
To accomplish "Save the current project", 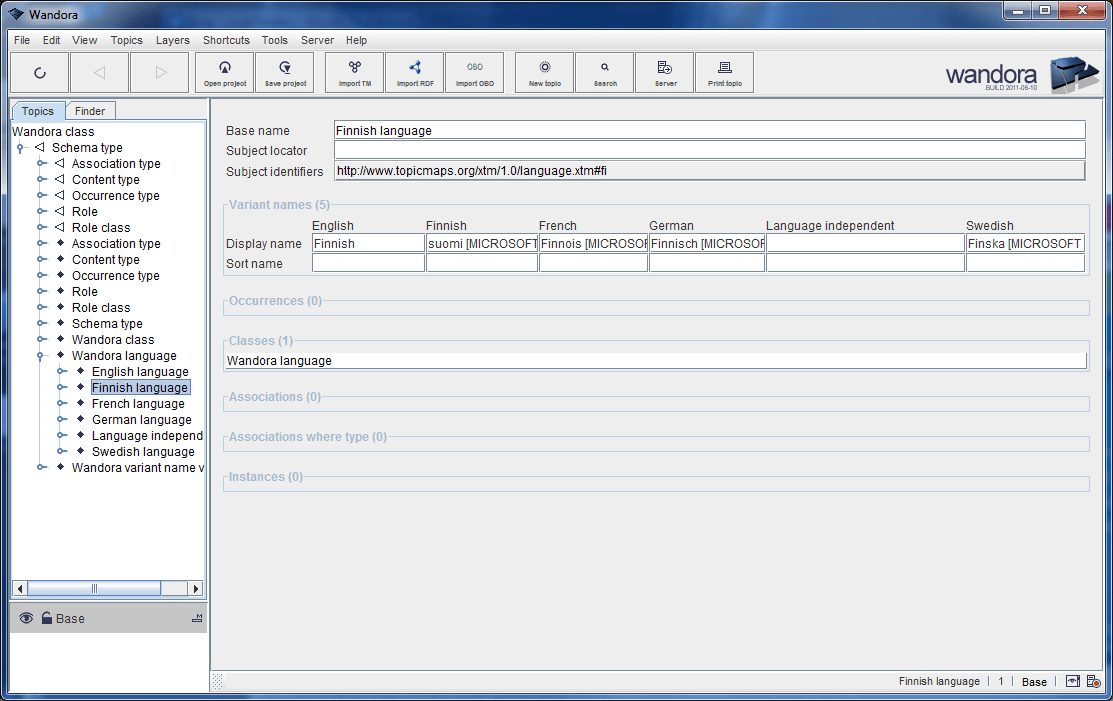I will (285, 71).
